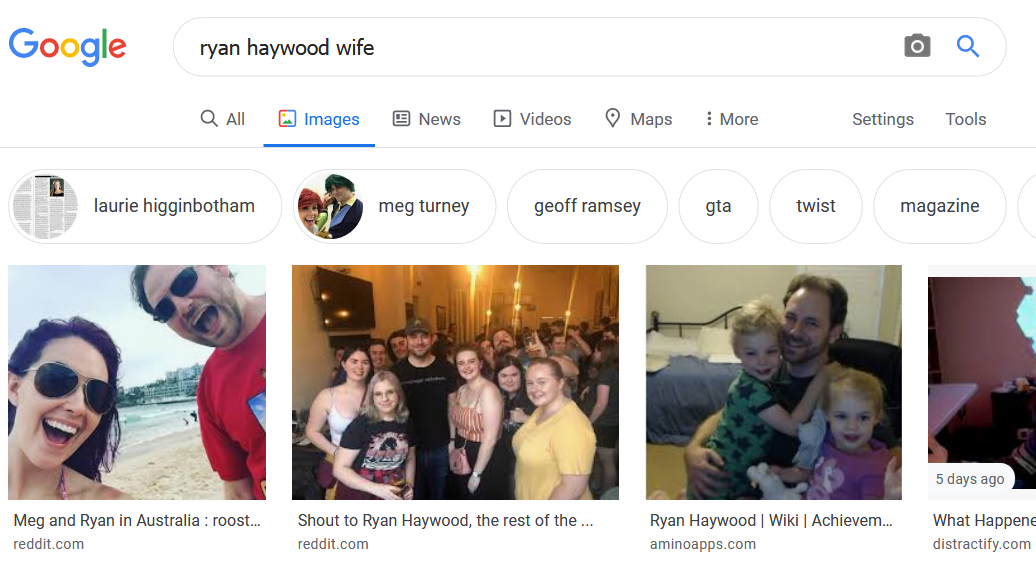Select the Maps pin icon tab
This screenshot has height=578, width=1036.
638,119
